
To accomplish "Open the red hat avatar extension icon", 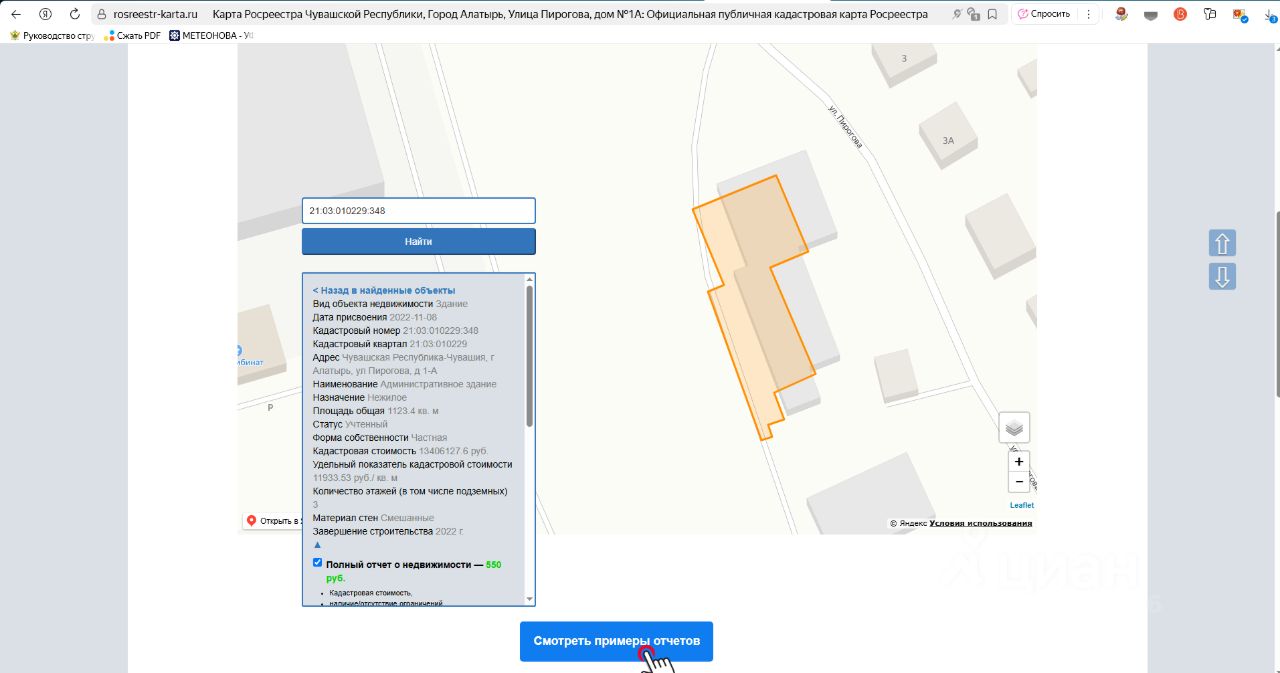I will (1122, 14).
